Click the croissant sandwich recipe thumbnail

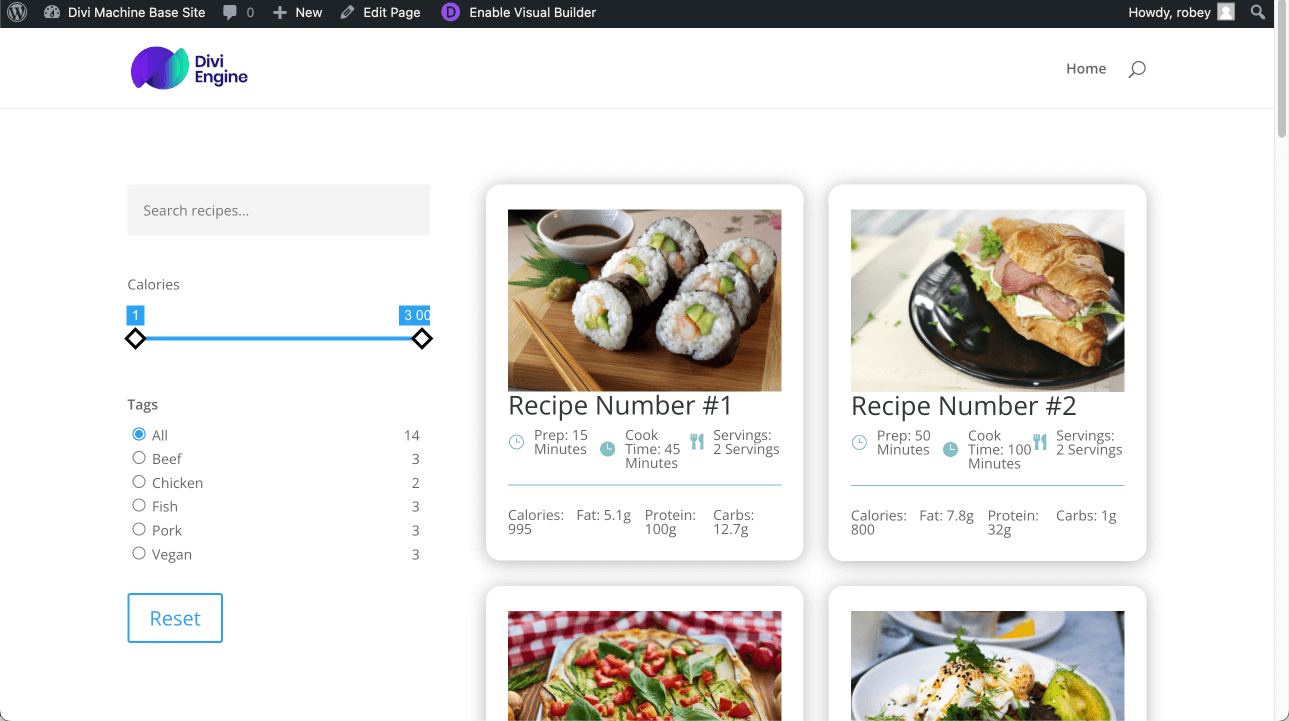tap(988, 300)
